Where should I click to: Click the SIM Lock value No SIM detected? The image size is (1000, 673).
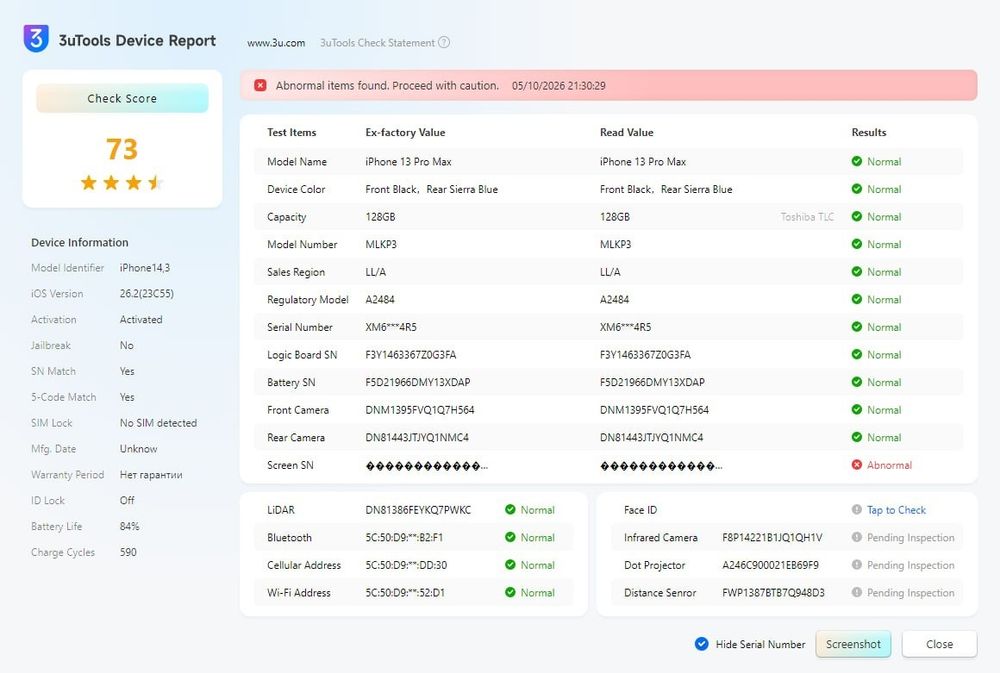[x=158, y=423]
